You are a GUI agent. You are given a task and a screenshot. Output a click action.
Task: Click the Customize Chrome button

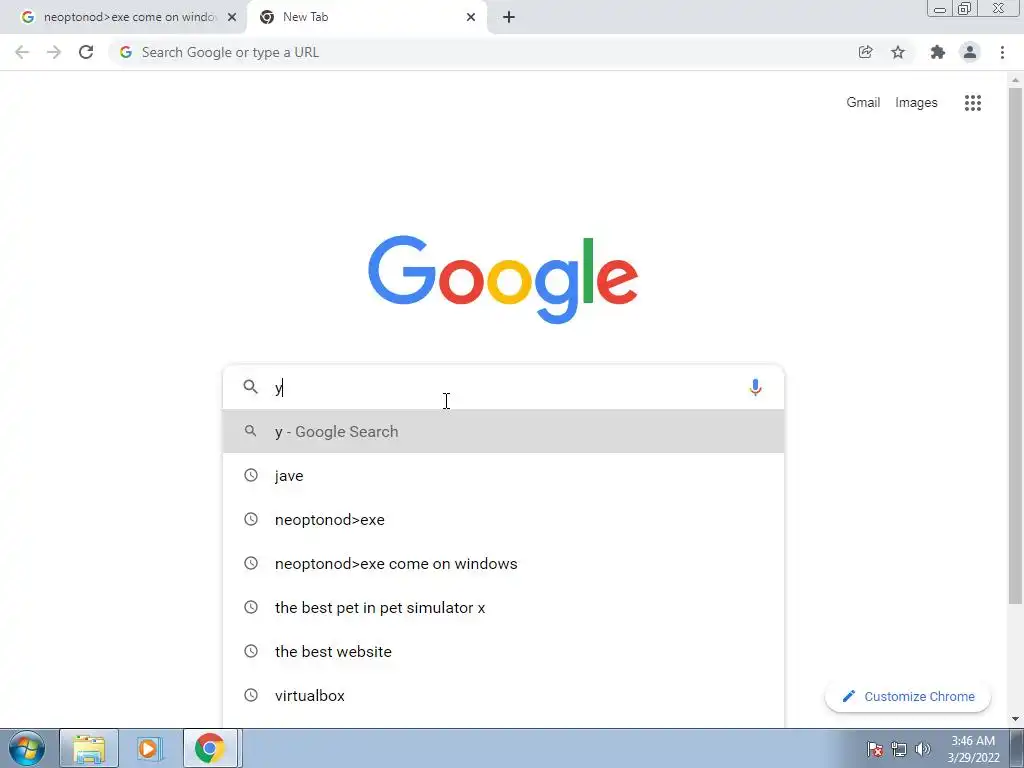[908, 696]
